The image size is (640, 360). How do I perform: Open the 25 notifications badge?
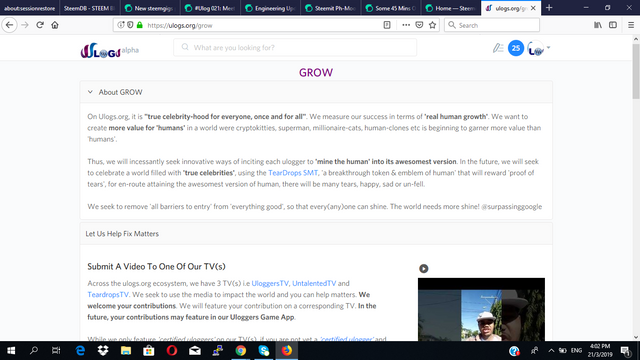tap(516, 48)
